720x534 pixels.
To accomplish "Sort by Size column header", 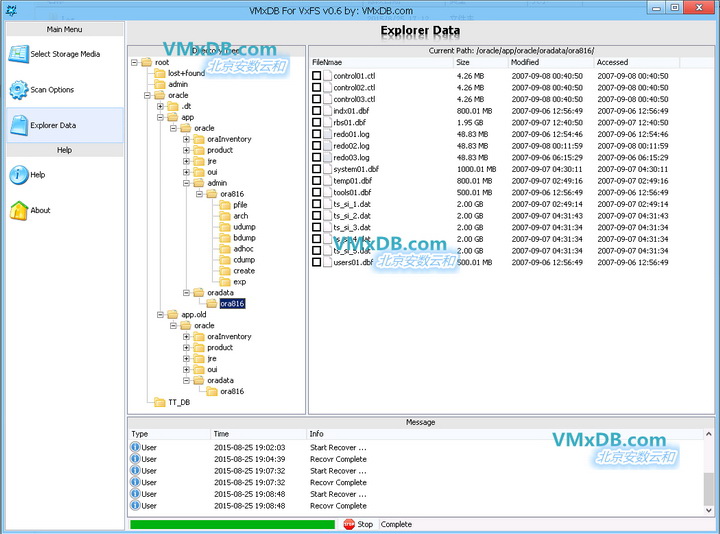I will click(x=481, y=62).
